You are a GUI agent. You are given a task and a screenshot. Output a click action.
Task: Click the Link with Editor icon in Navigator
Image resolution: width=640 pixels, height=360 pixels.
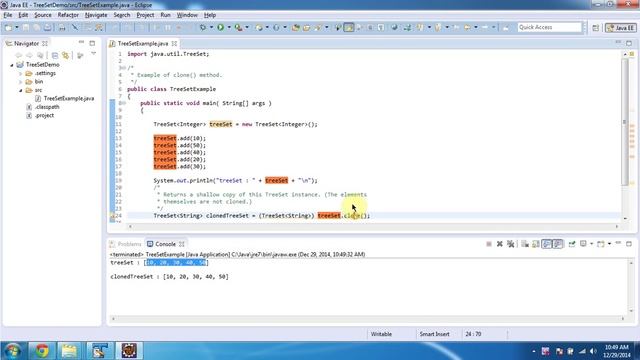(65, 55)
